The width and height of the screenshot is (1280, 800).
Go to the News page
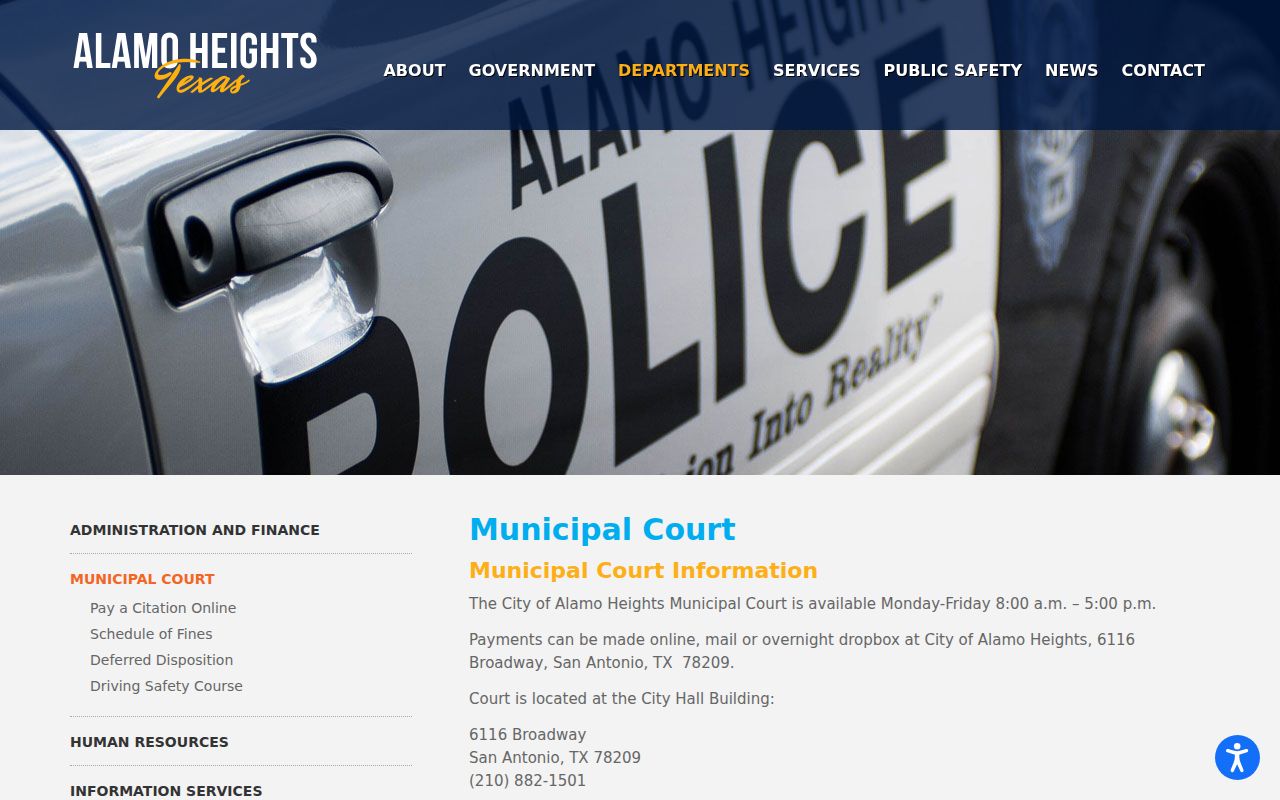click(1071, 70)
